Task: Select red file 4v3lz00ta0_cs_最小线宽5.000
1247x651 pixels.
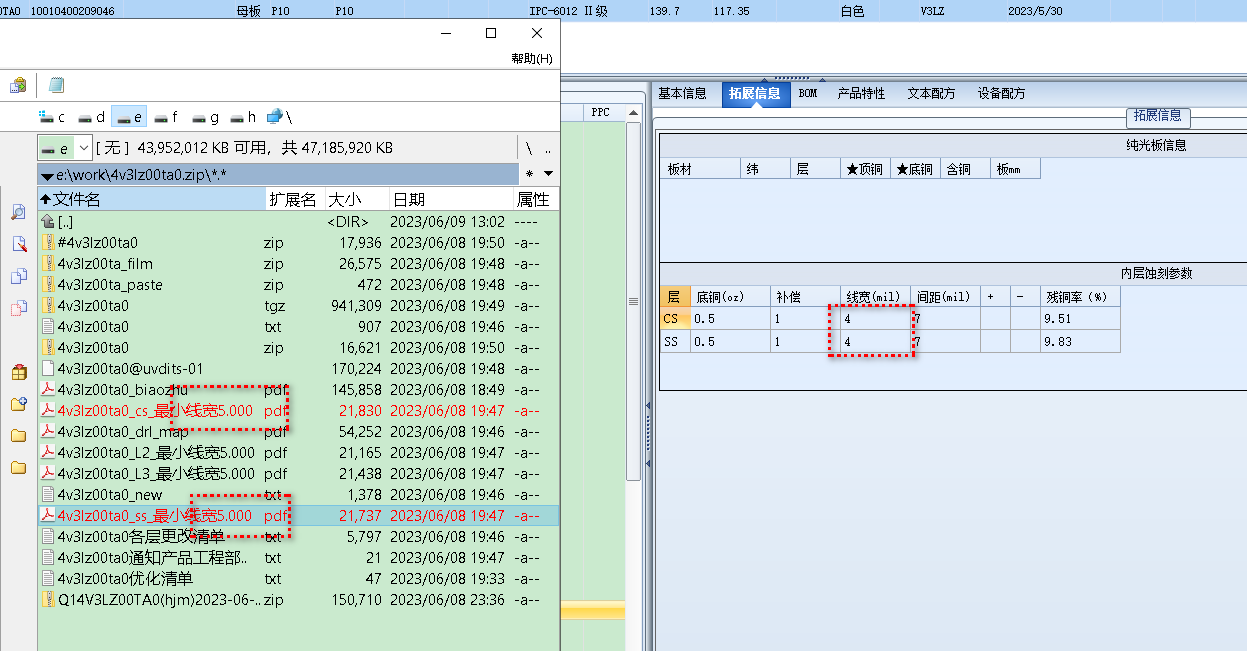Action: 298,411
